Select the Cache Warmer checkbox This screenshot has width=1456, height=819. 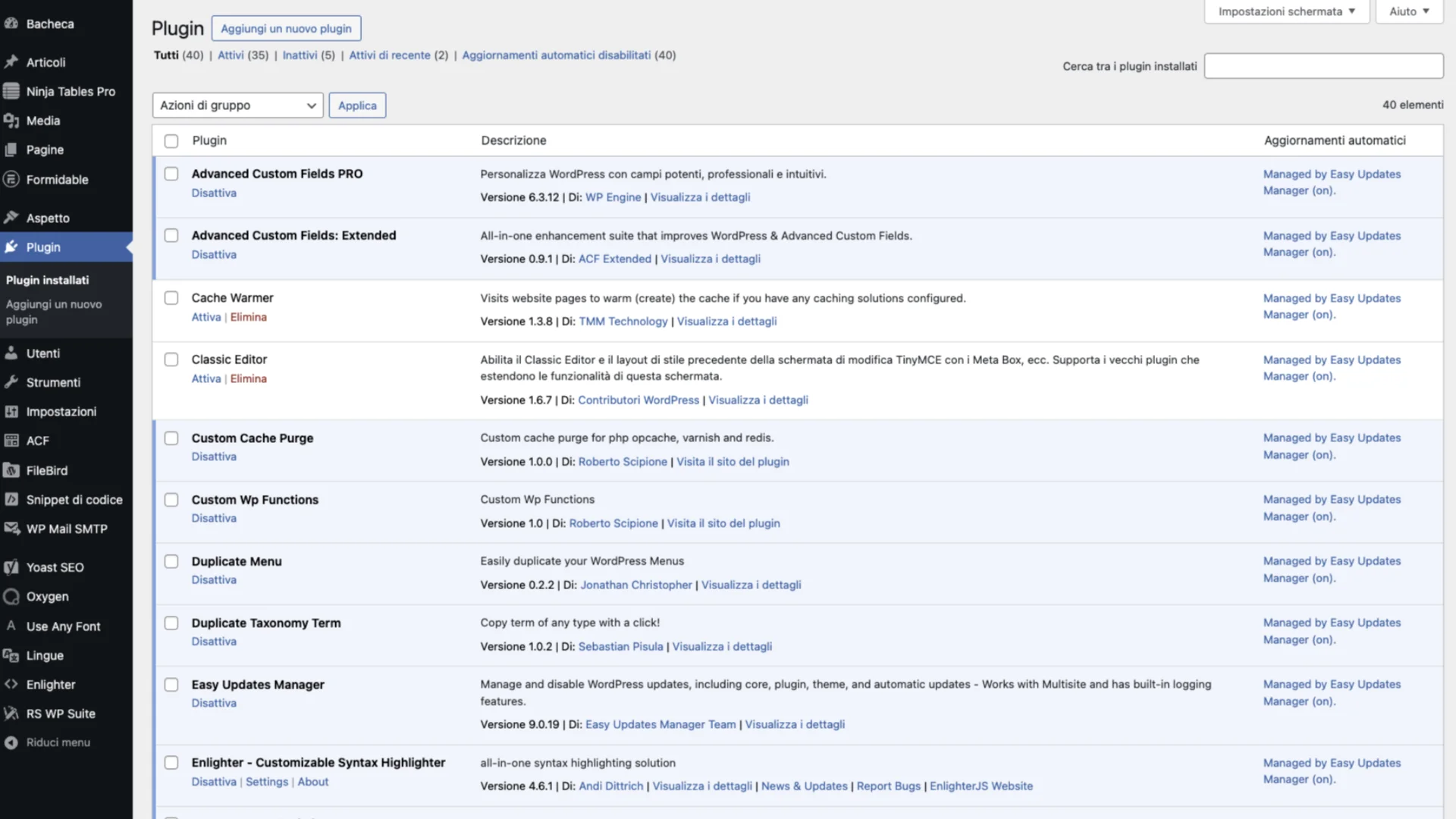click(x=171, y=298)
